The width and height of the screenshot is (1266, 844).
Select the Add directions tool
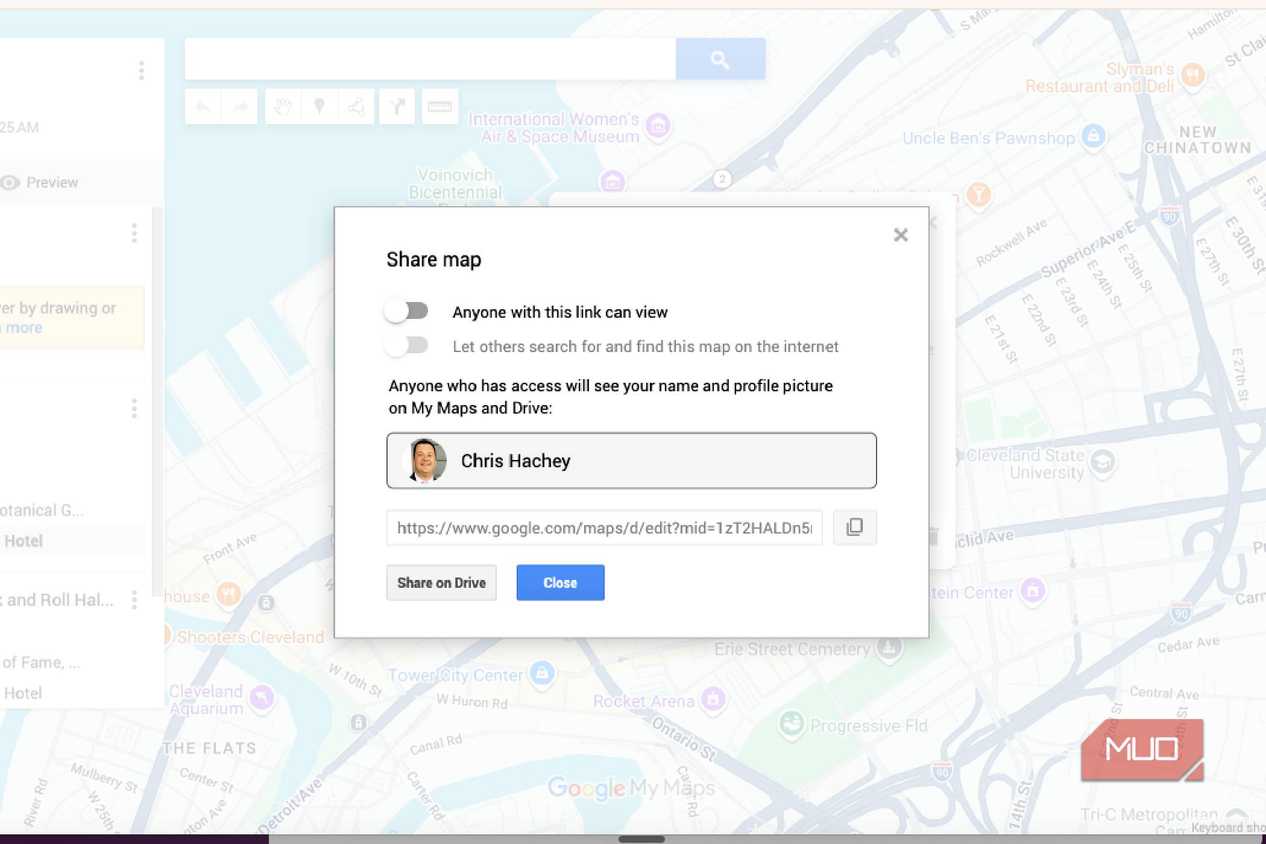[x=397, y=107]
